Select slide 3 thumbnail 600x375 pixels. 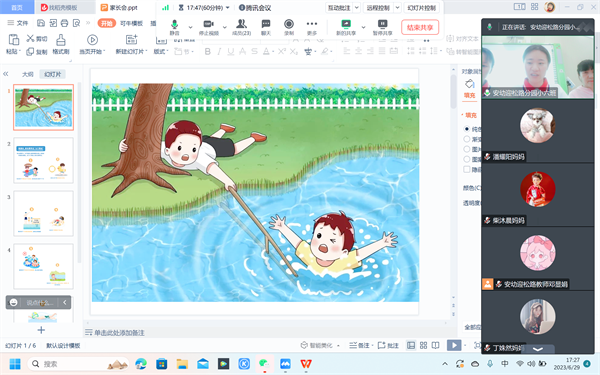(44, 213)
